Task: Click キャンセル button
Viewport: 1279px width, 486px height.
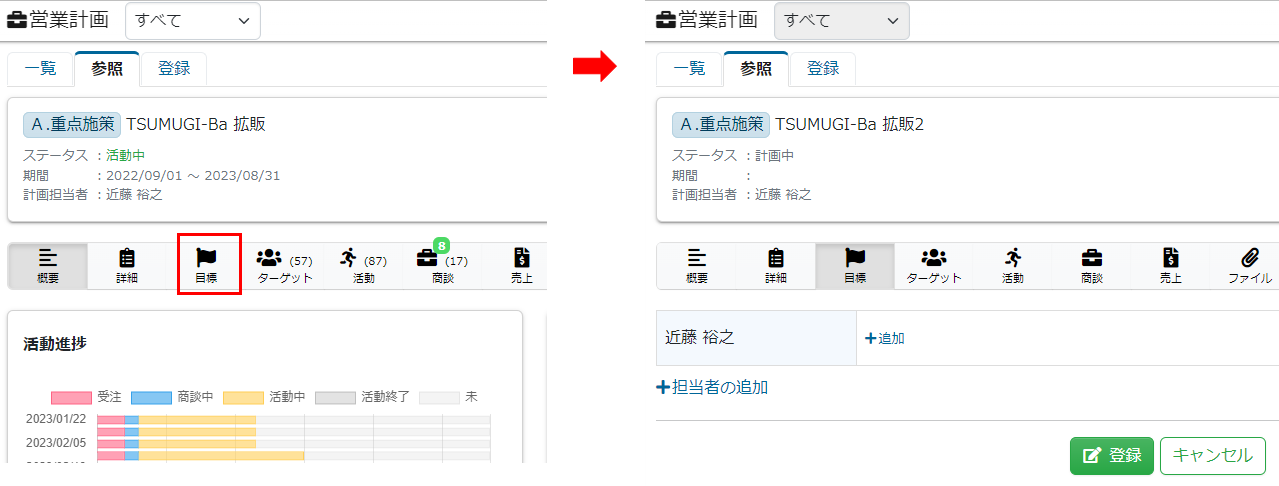Action: 1213,455
